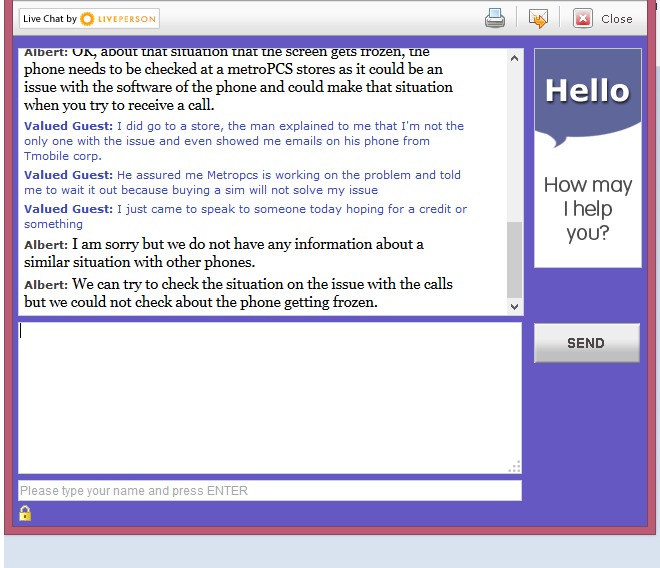
Task: Click the Close text label
Action: 617,19
